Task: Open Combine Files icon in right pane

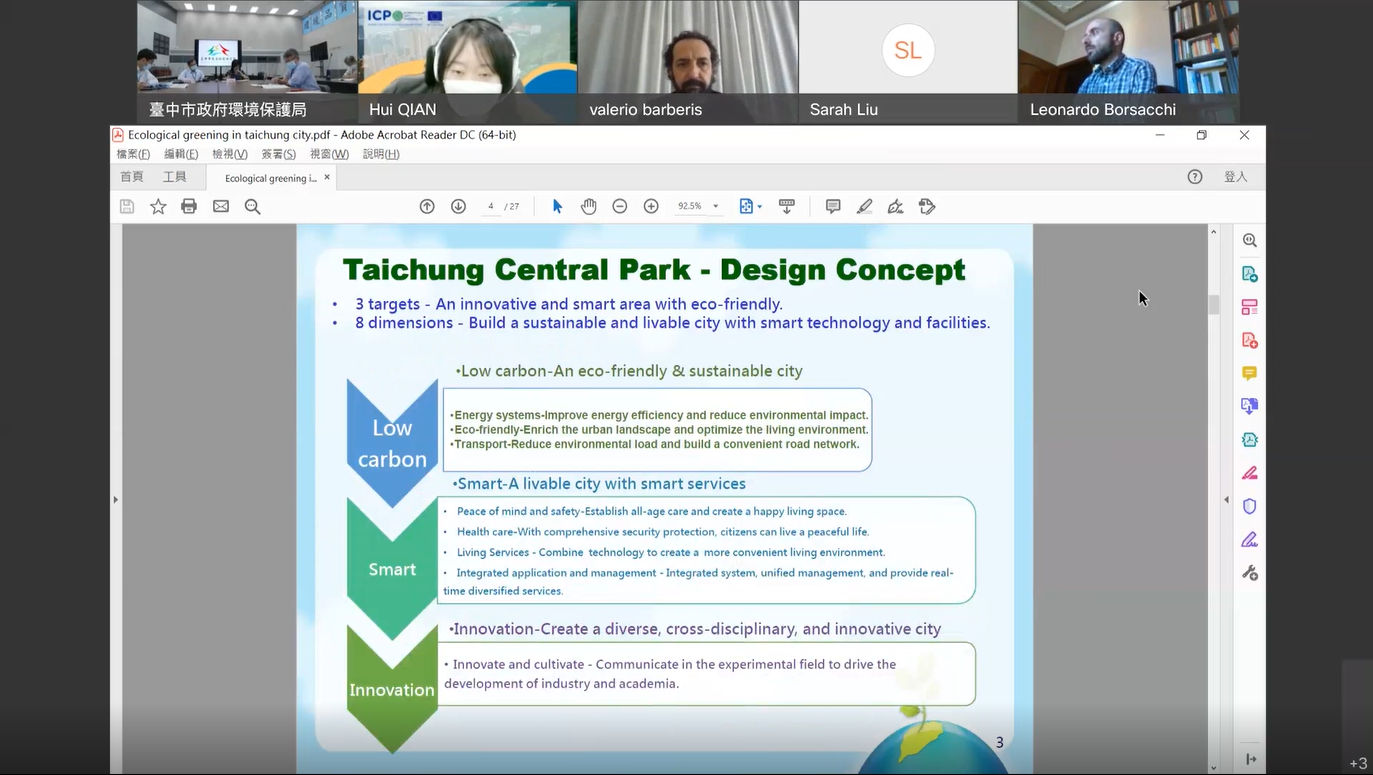Action: [1250, 406]
